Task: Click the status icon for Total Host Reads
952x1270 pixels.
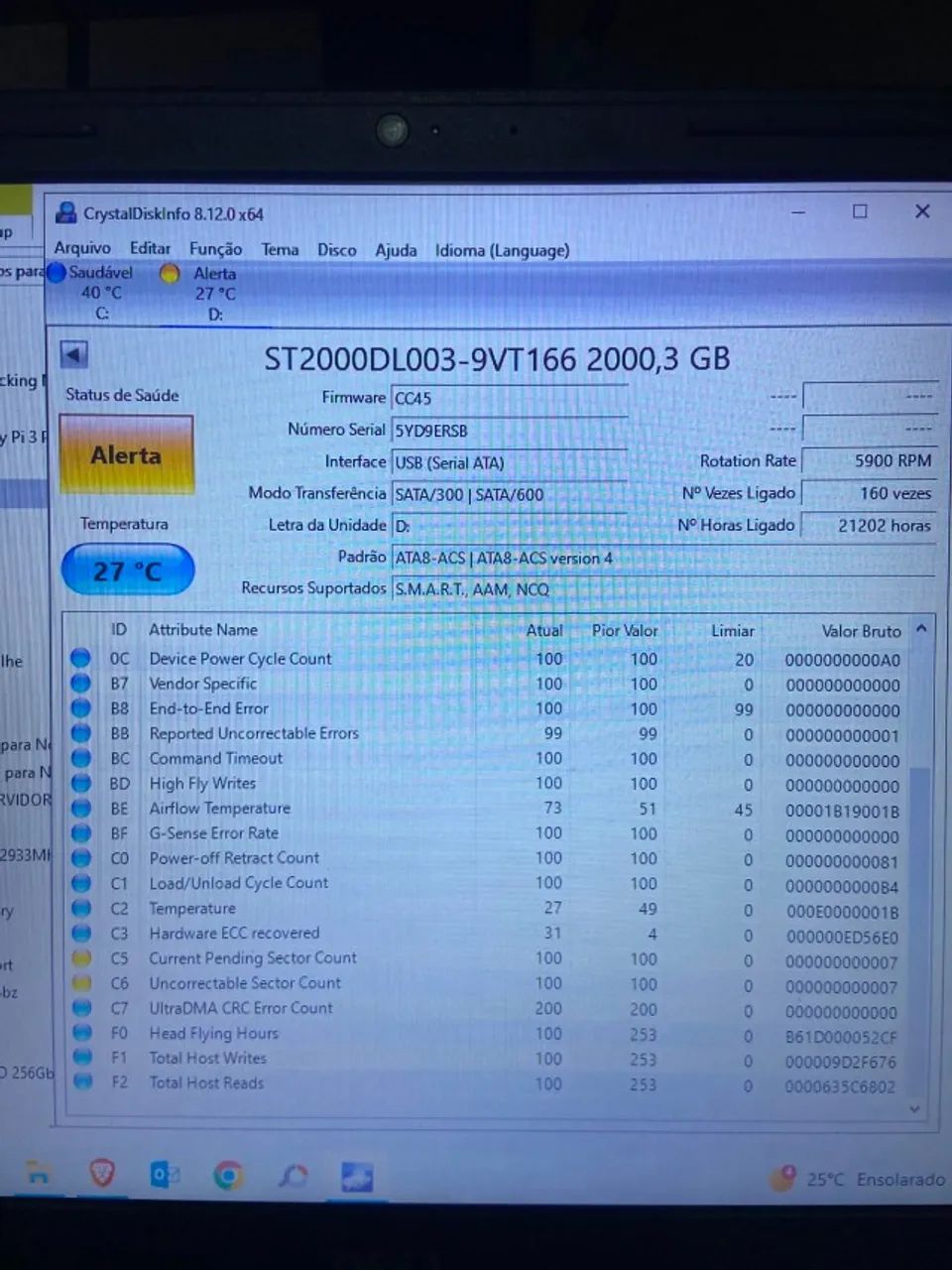Action: 81,1082
